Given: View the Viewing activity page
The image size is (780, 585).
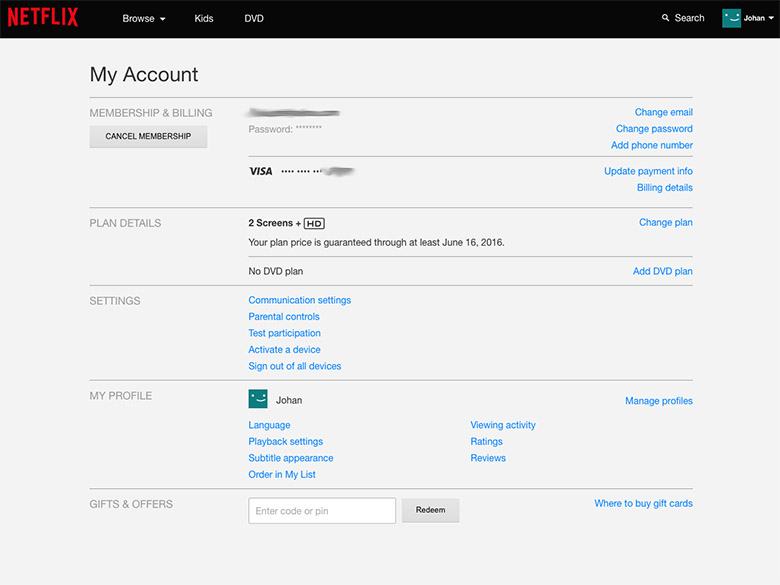Looking at the screenshot, I should click(x=503, y=425).
